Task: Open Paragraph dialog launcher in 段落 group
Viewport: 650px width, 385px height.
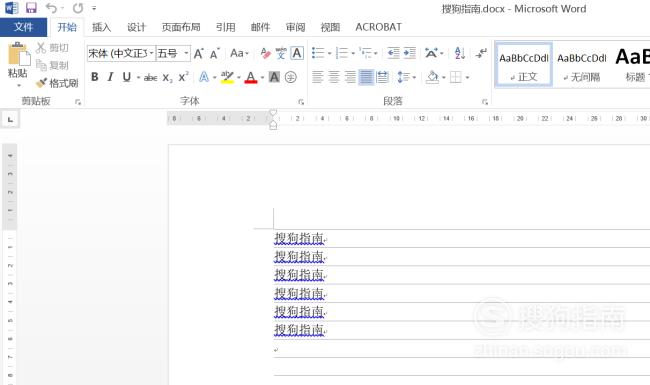Action: point(485,102)
